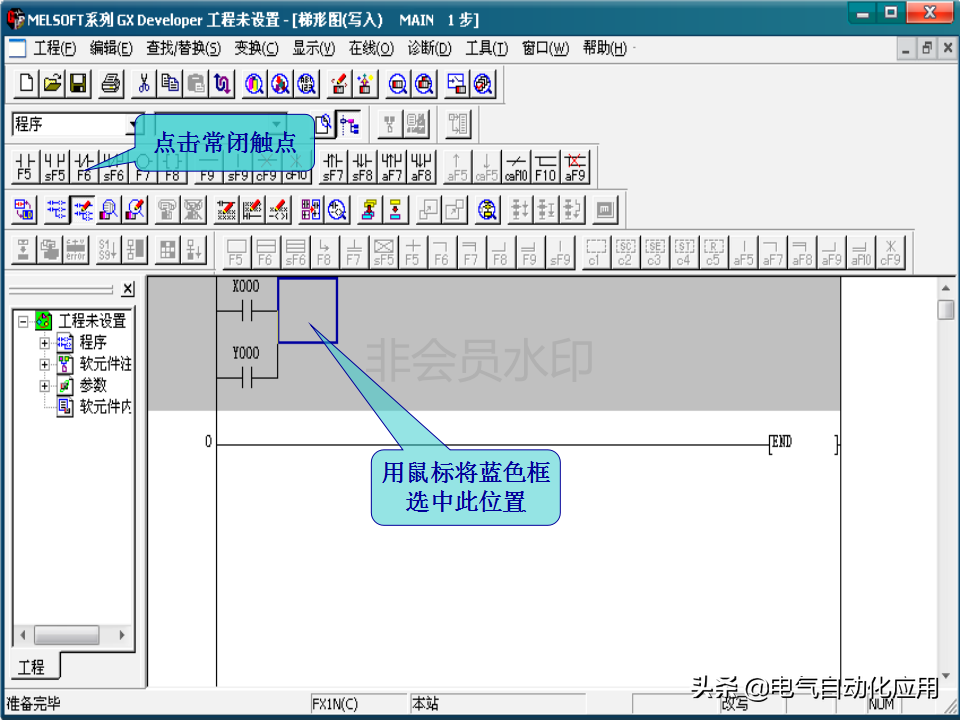This screenshot has width=960, height=720.
Task: Expand the 参数 tree node
Action: 45,386
